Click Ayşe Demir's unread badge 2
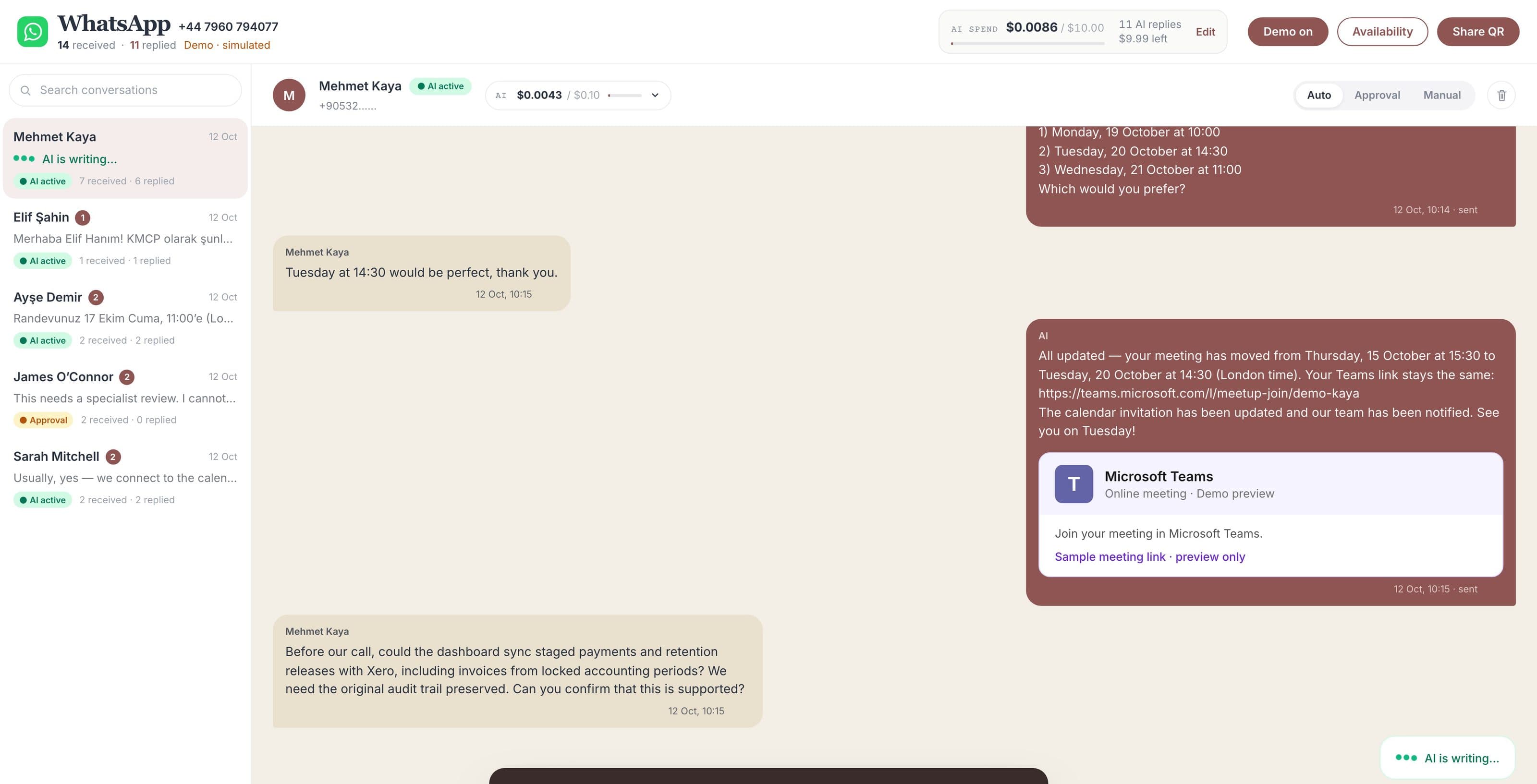 point(96,297)
